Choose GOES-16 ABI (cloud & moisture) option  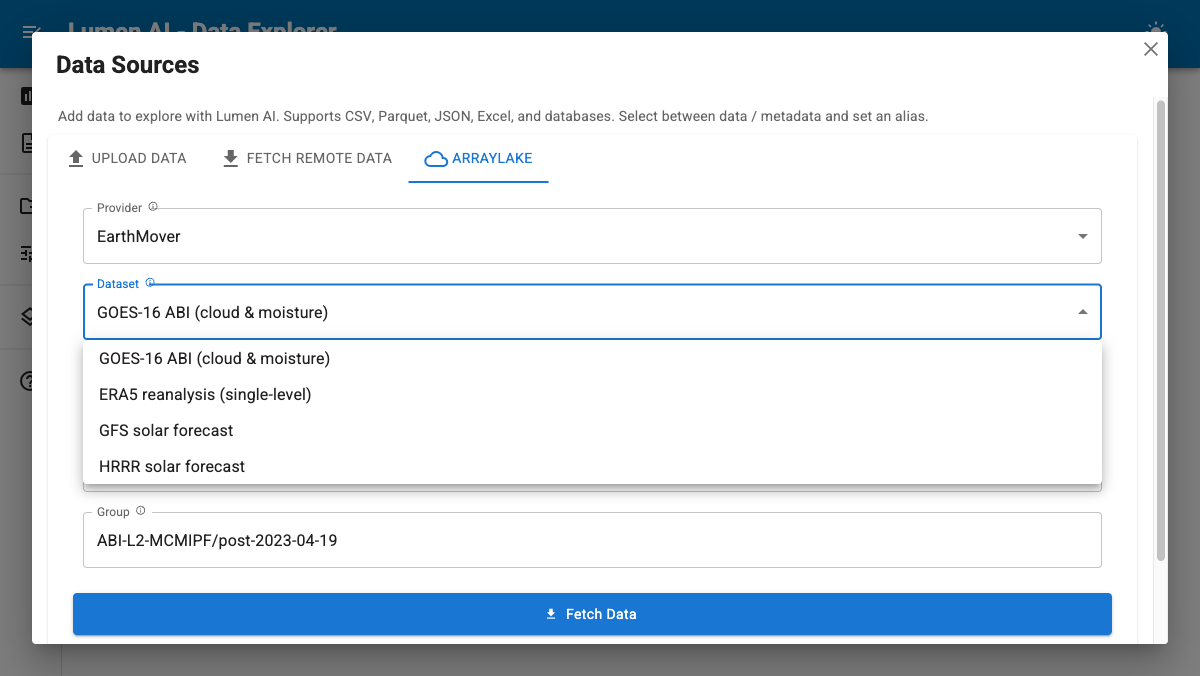pos(592,358)
